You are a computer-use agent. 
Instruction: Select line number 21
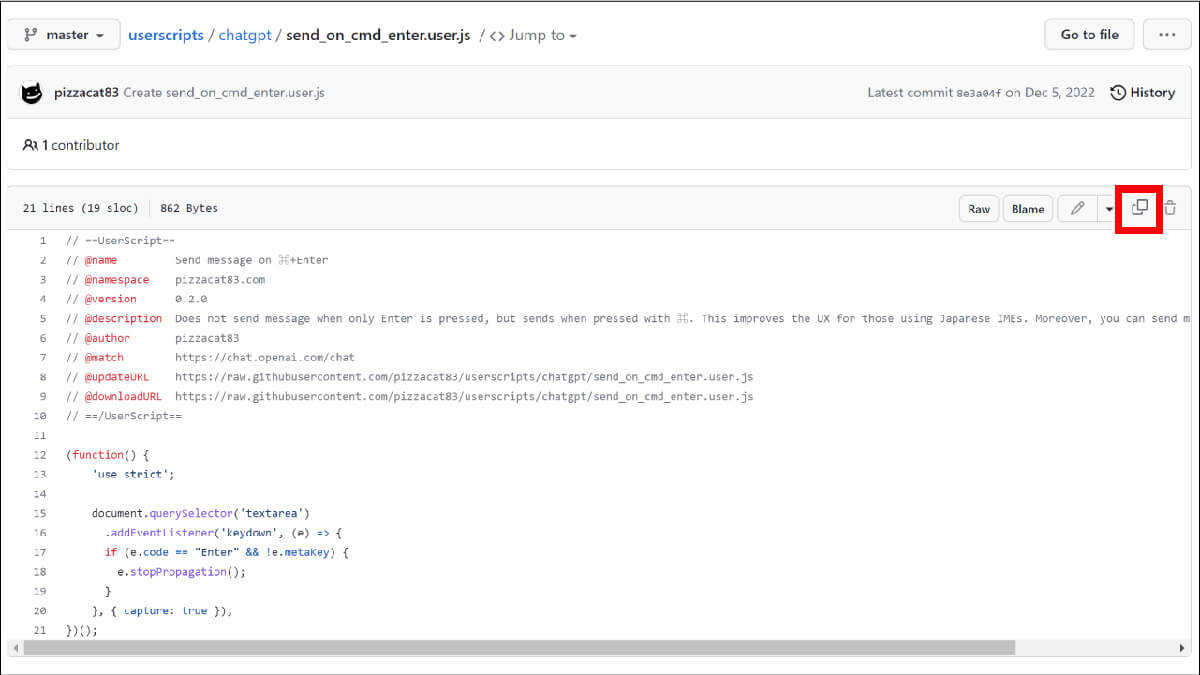(x=40, y=630)
